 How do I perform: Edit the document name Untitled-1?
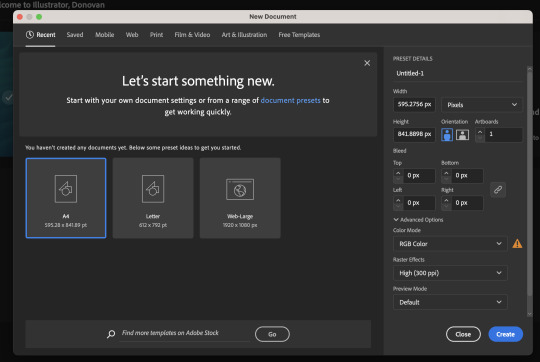pos(457,73)
